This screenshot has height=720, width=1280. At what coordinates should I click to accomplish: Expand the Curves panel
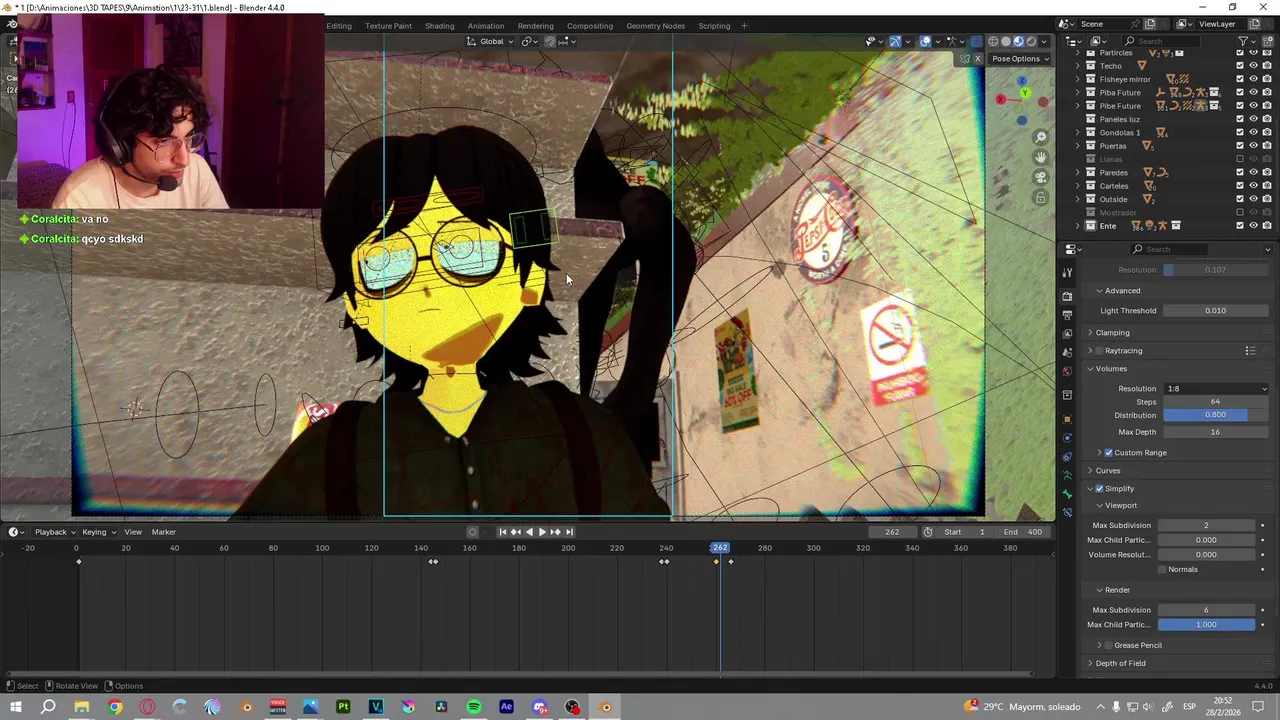tap(1107, 471)
